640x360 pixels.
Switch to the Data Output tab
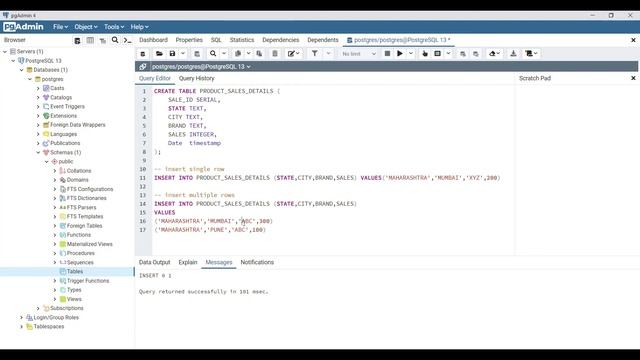[x=154, y=262]
